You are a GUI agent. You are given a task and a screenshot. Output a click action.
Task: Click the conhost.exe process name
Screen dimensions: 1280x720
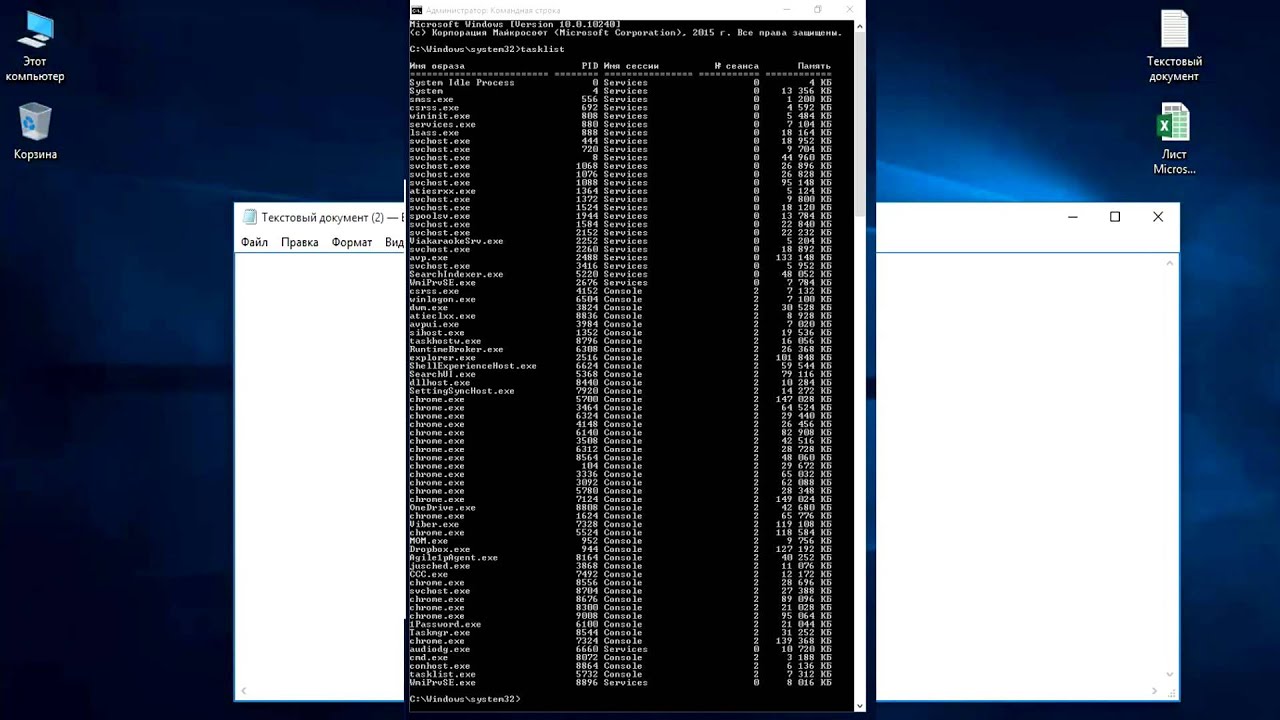tap(439, 666)
